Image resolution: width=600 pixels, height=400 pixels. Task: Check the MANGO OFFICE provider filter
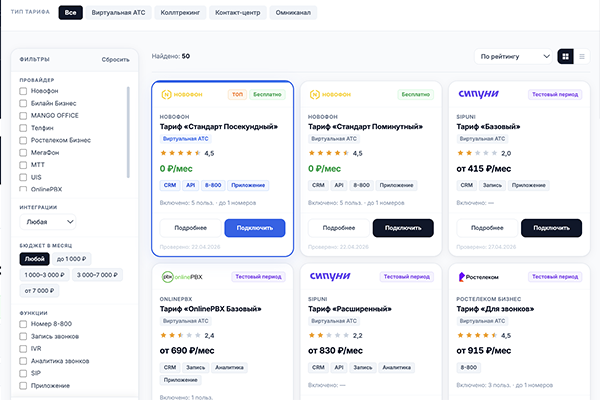pos(23,116)
